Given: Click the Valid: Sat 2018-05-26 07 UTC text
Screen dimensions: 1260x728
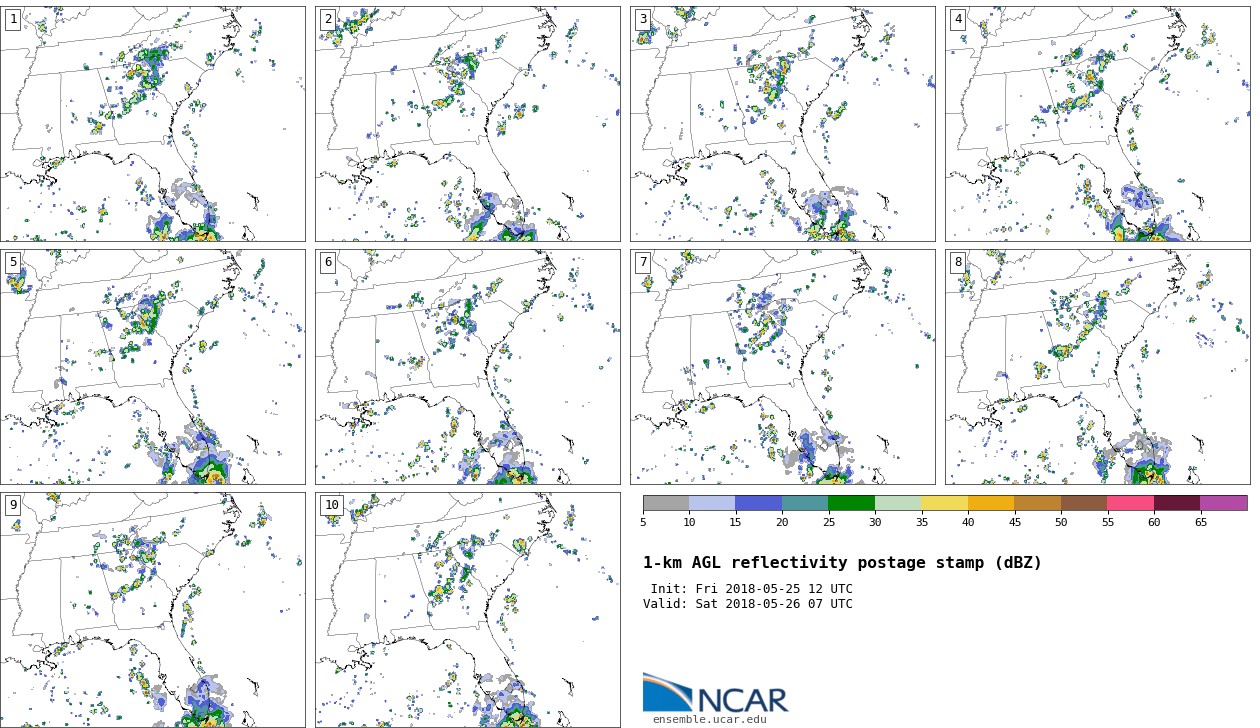Looking at the screenshot, I should click(x=748, y=604).
